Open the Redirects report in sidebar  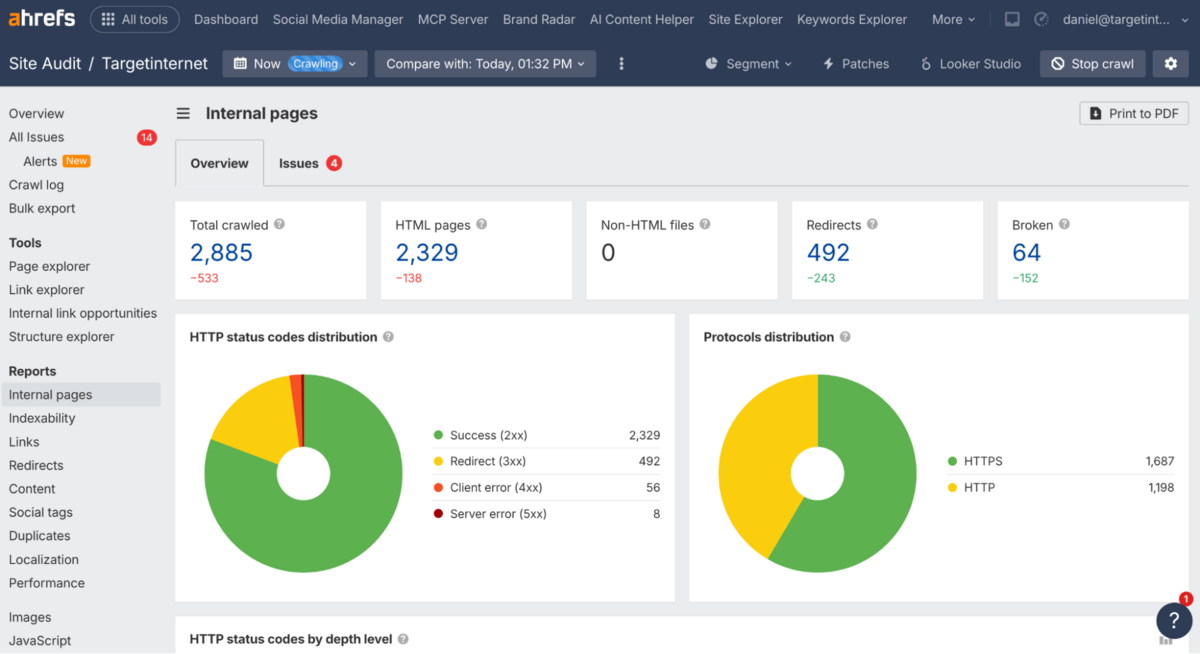(x=36, y=465)
